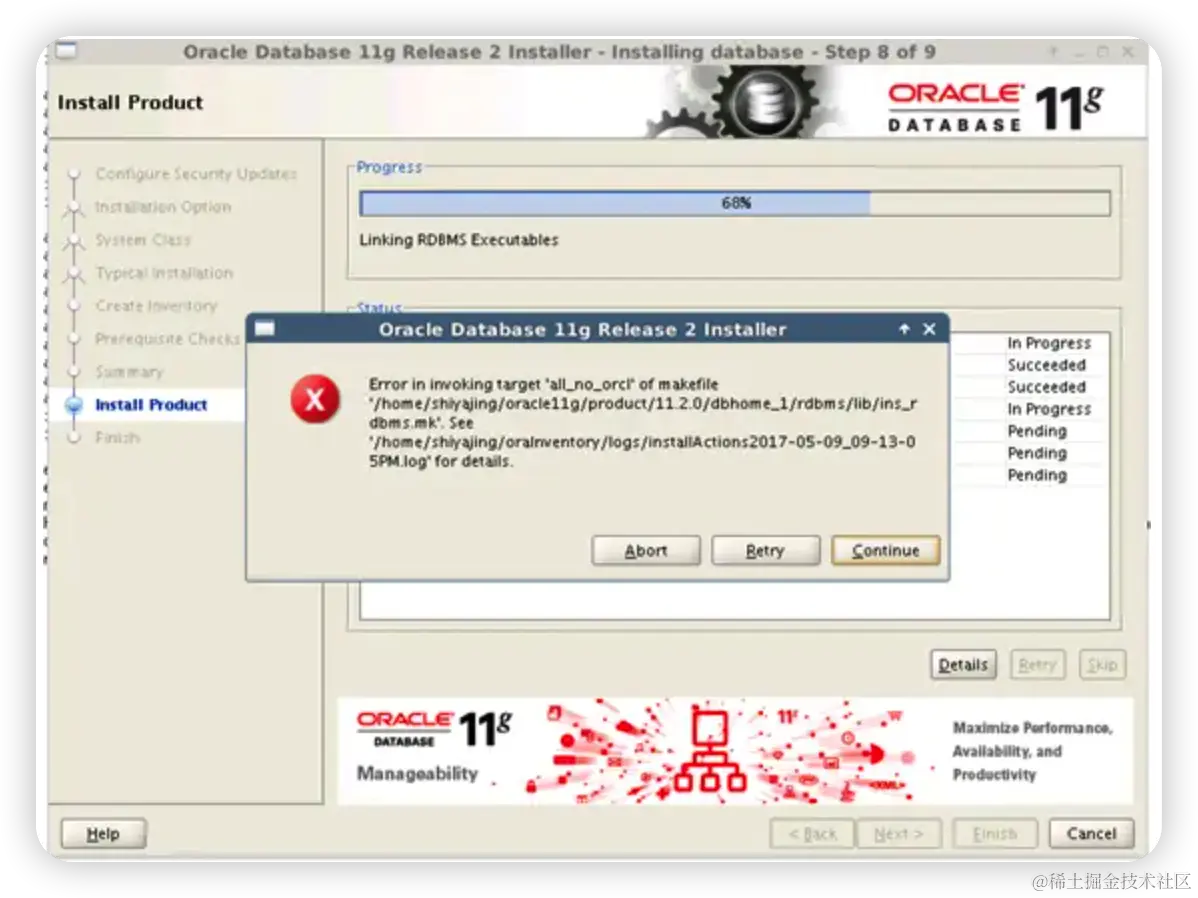
Task: Click the disabled Retry button beside Details
Action: click(1038, 665)
